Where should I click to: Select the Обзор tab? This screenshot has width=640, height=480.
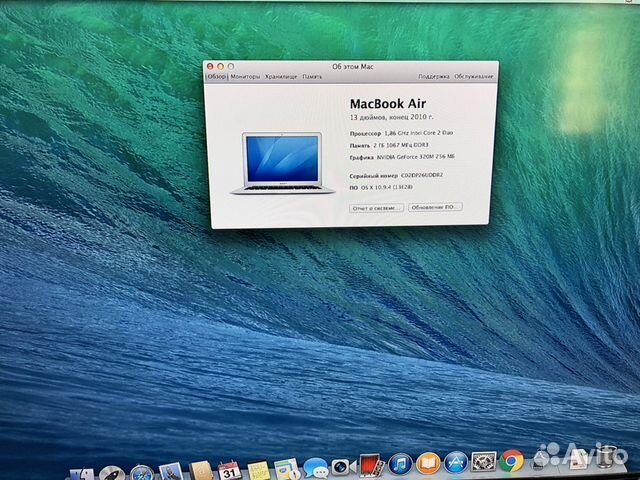(217, 76)
